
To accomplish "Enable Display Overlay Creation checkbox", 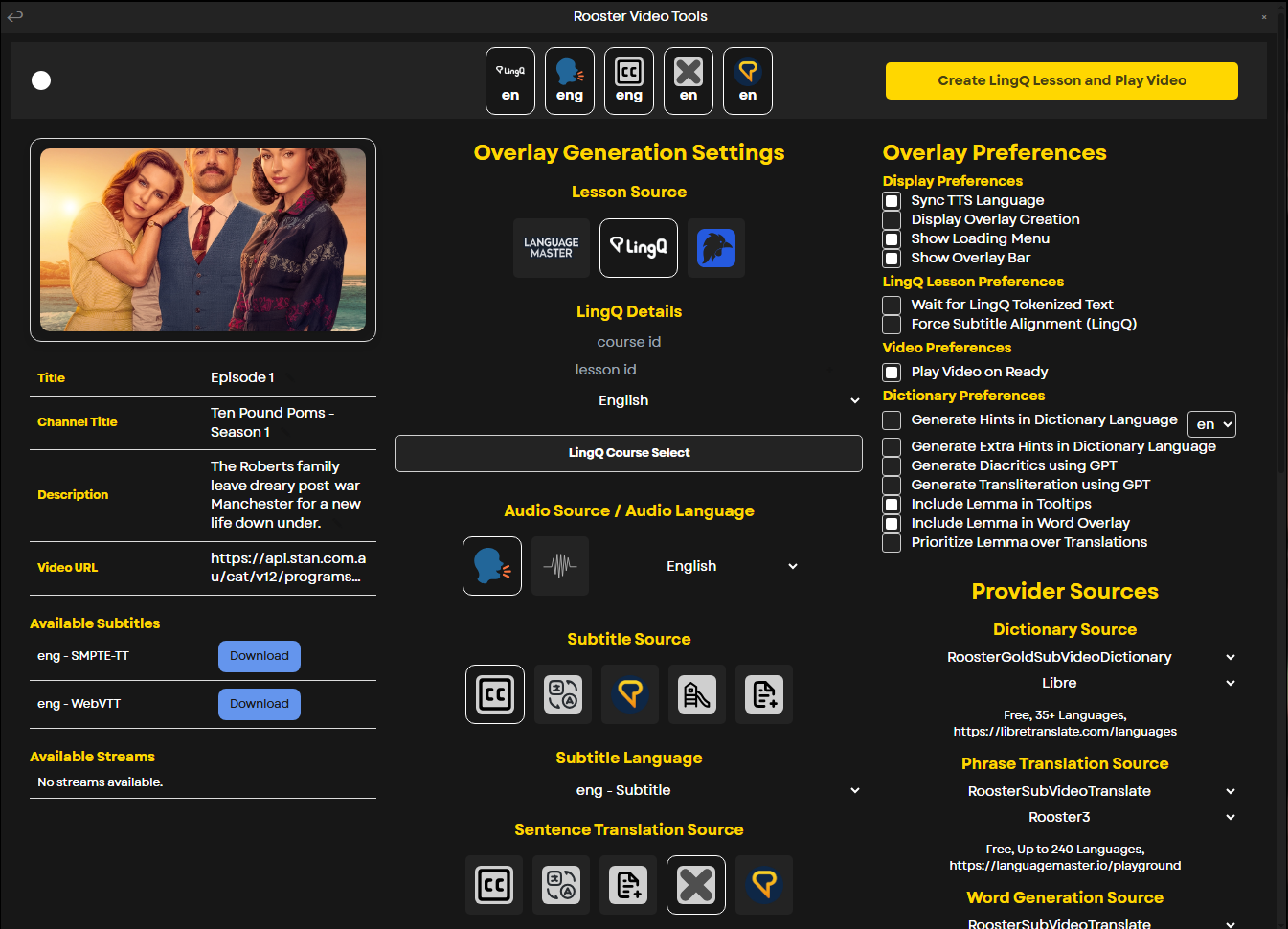I will pyautogui.click(x=892, y=220).
